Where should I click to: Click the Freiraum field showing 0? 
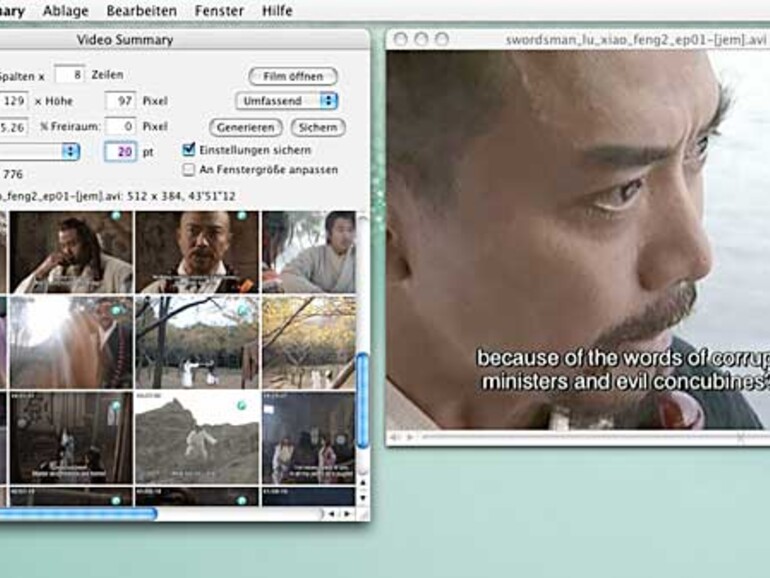coord(120,126)
